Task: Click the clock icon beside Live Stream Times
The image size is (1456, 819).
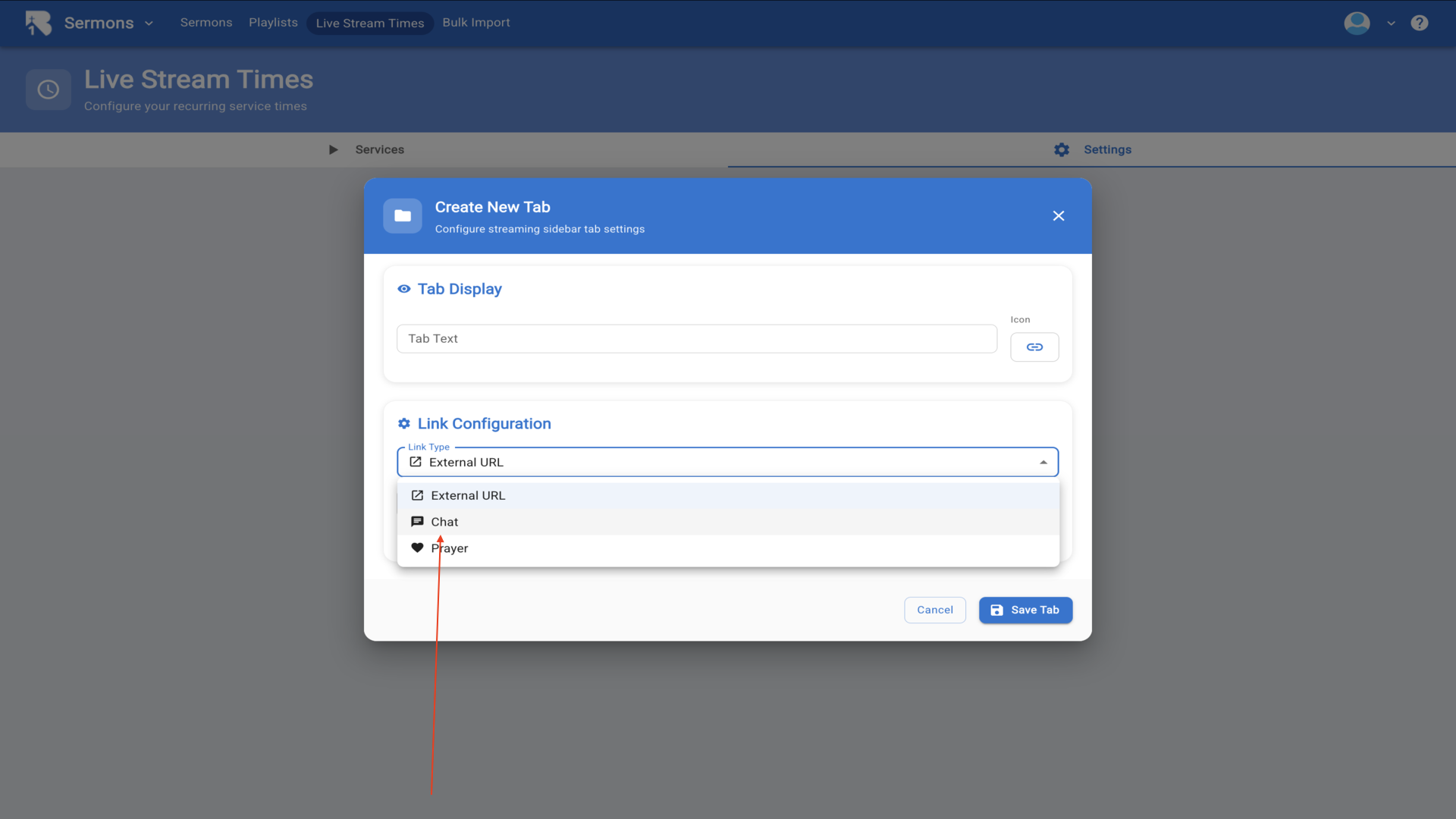Action: [49, 90]
